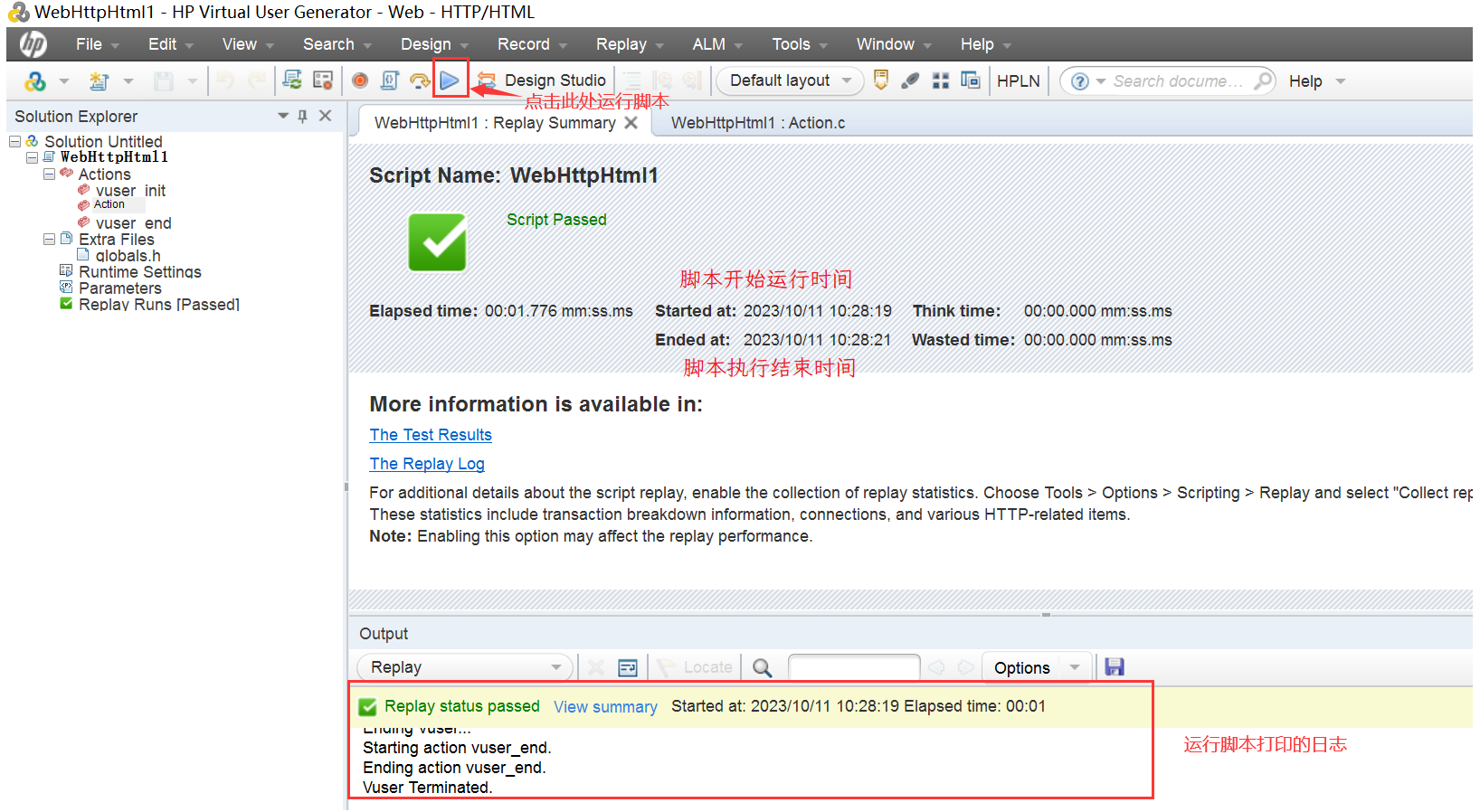Click the Runtime Settings toolbar icon
1480x812 pixels.
pos(323,80)
